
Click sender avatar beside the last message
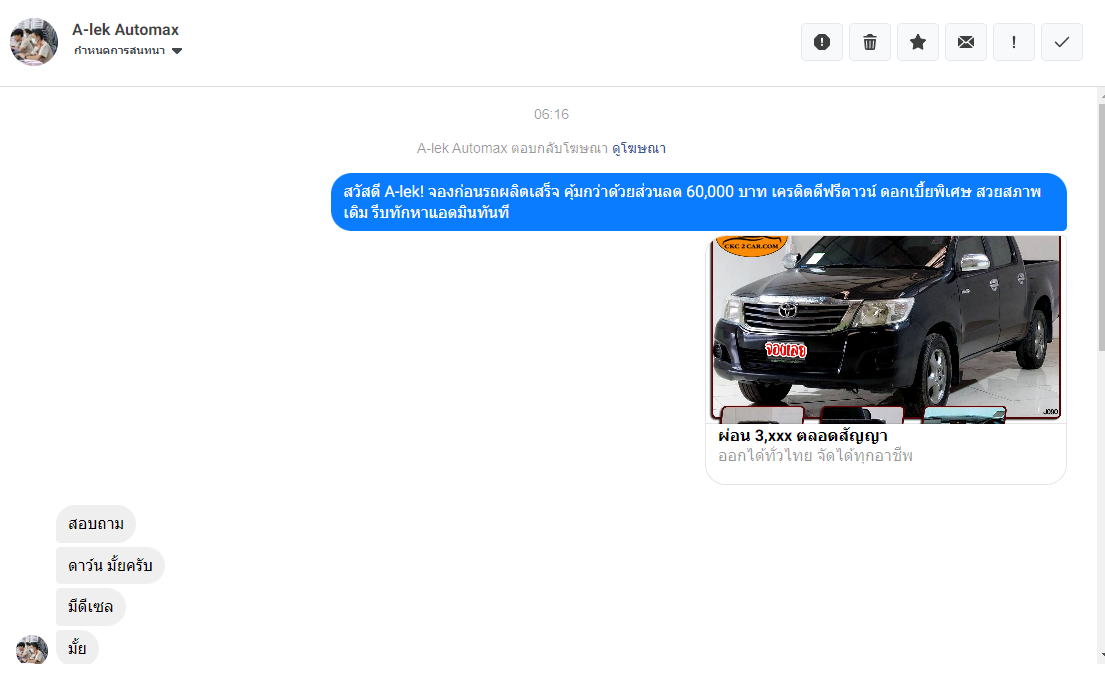pos(32,649)
